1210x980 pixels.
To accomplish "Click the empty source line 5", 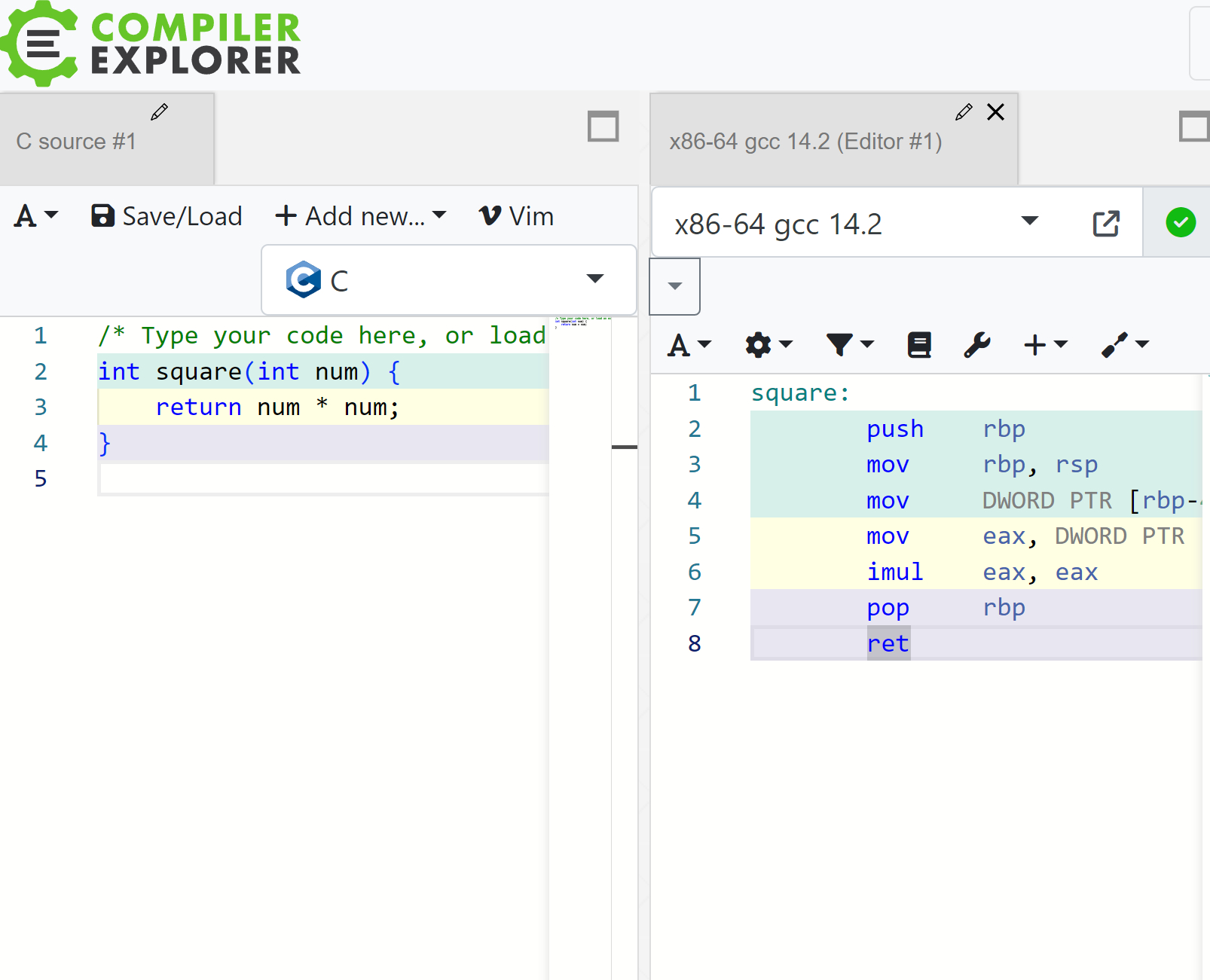I will coord(324,478).
